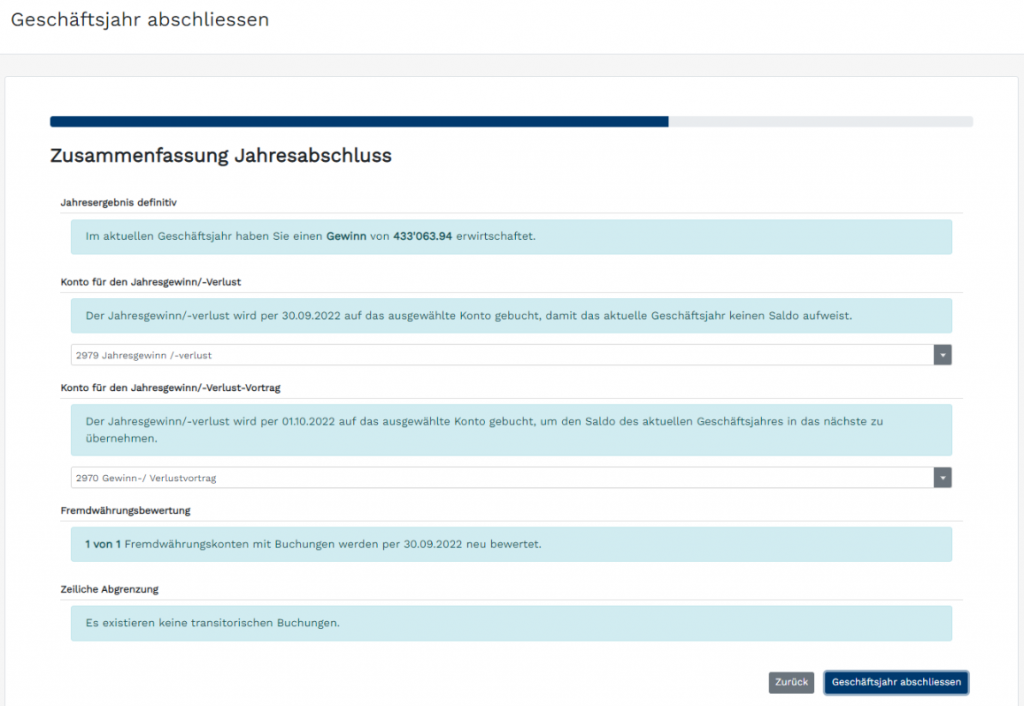Screen dimensions: 1024x706
Task: Click the Konto für den Jahresgewinn/-Verlust-Vortrag label
Action: [x=170, y=388]
